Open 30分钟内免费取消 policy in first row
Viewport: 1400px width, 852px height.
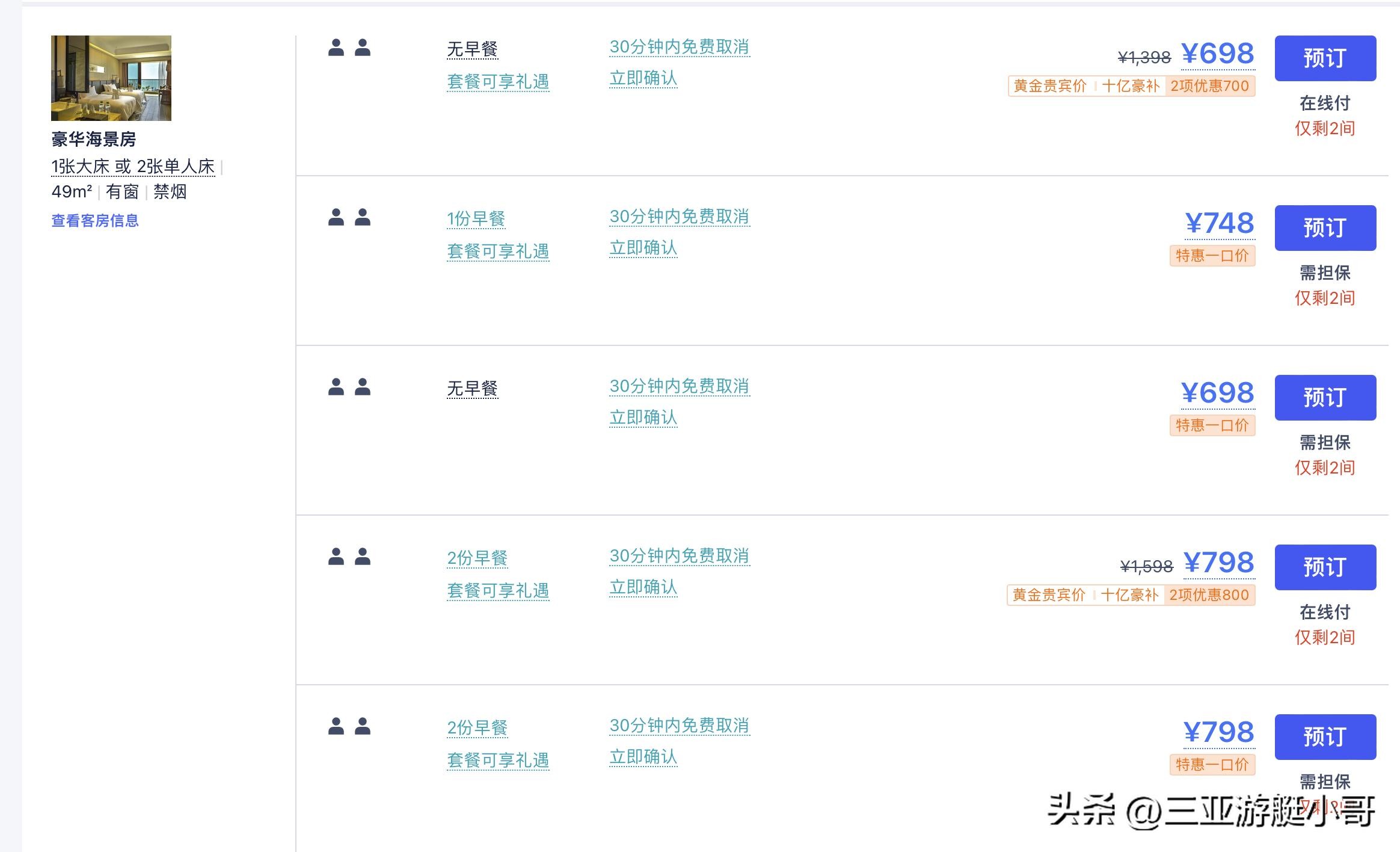[680, 47]
